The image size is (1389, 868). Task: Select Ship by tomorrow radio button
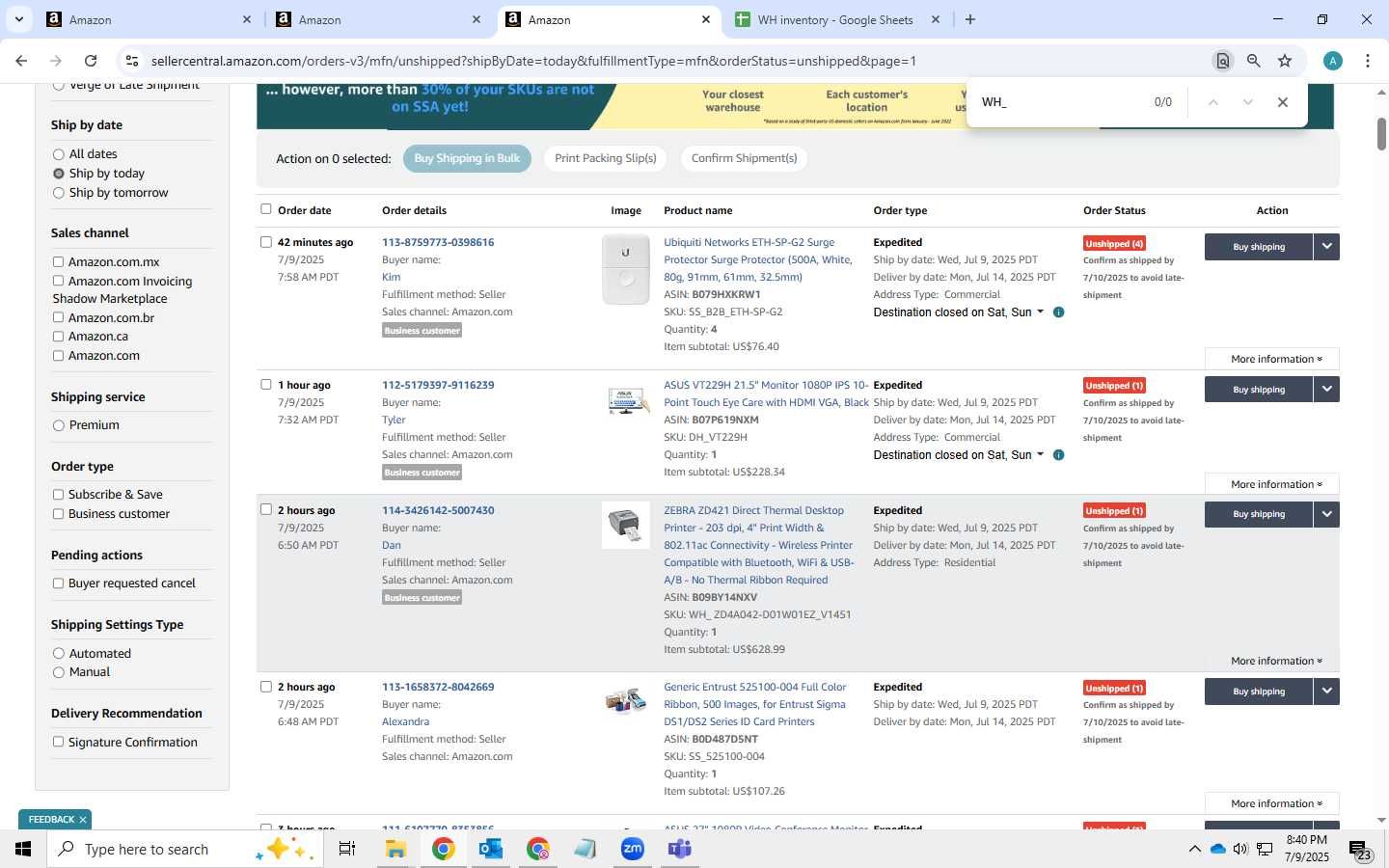59,193
